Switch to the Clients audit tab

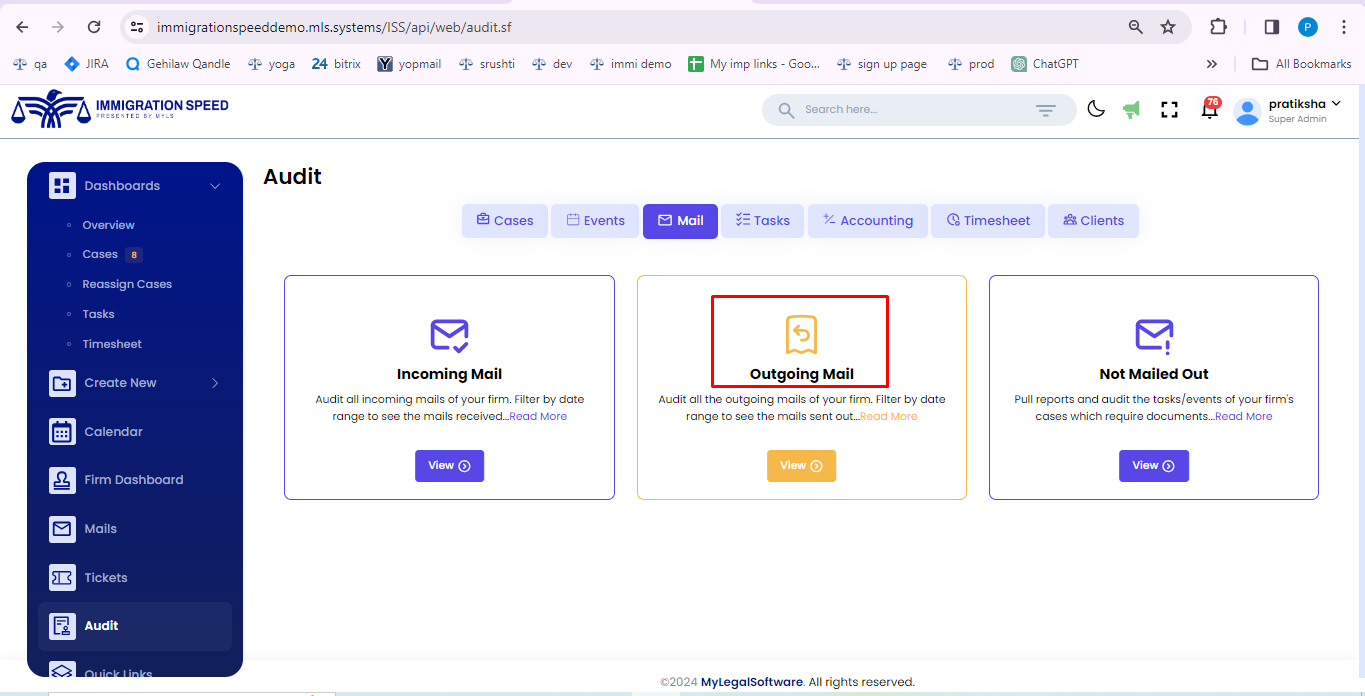pyautogui.click(x=1093, y=221)
